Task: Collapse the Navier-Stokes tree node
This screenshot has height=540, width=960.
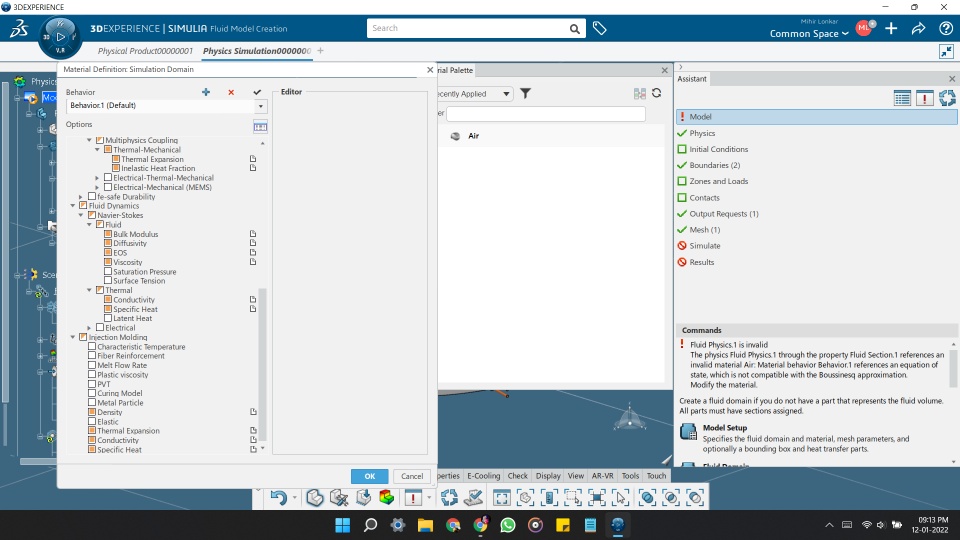Action: [x=81, y=215]
